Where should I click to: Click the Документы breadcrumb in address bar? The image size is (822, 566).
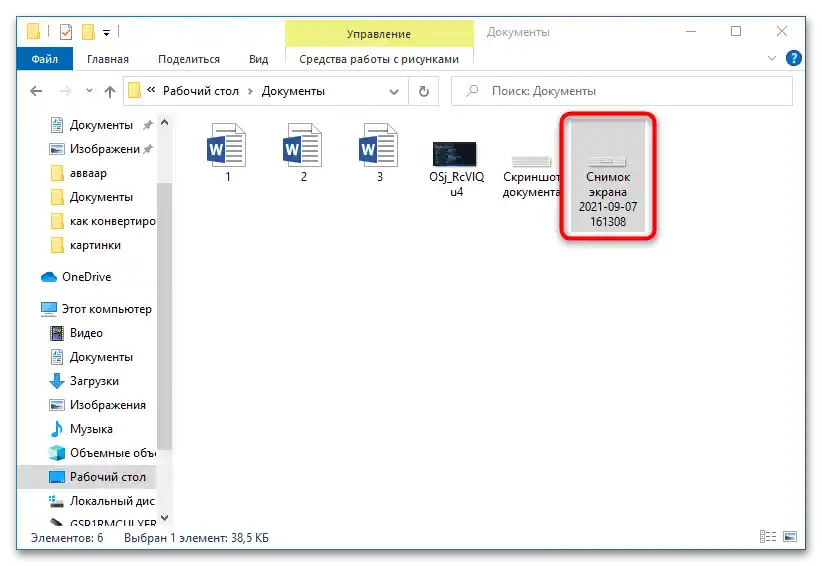point(293,91)
